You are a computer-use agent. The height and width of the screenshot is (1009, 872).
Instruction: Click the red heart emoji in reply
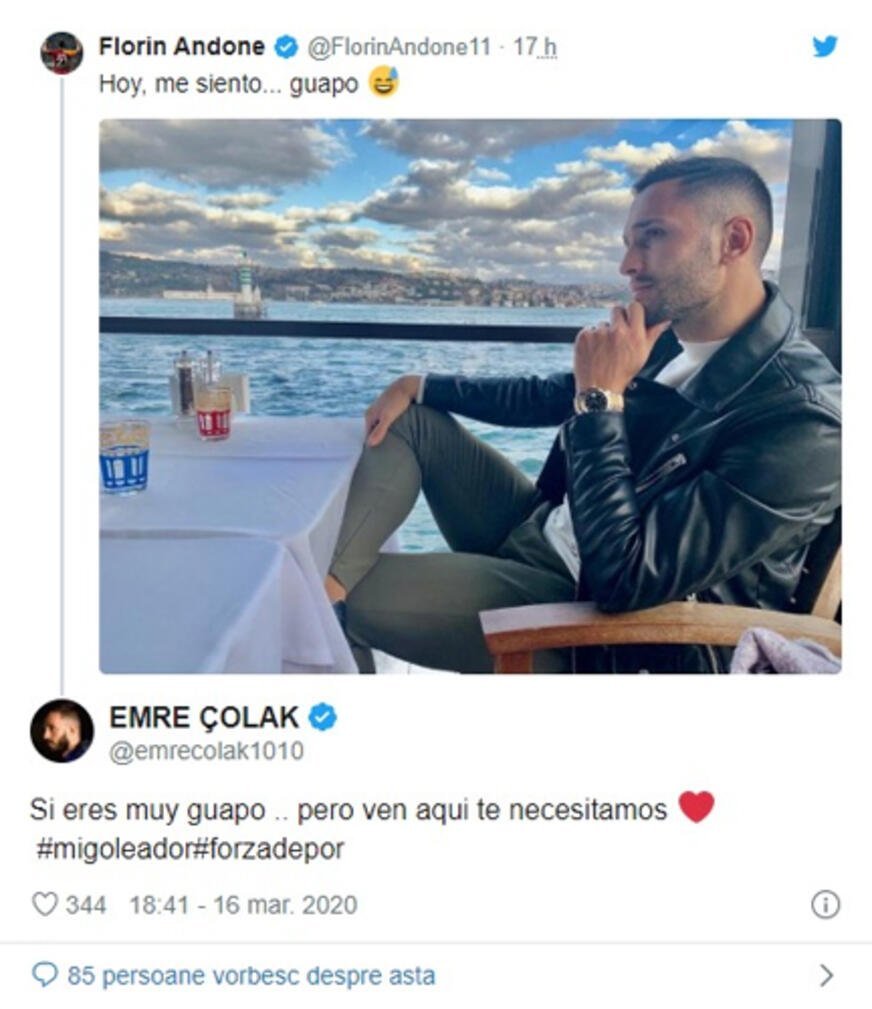click(x=696, y=807)
